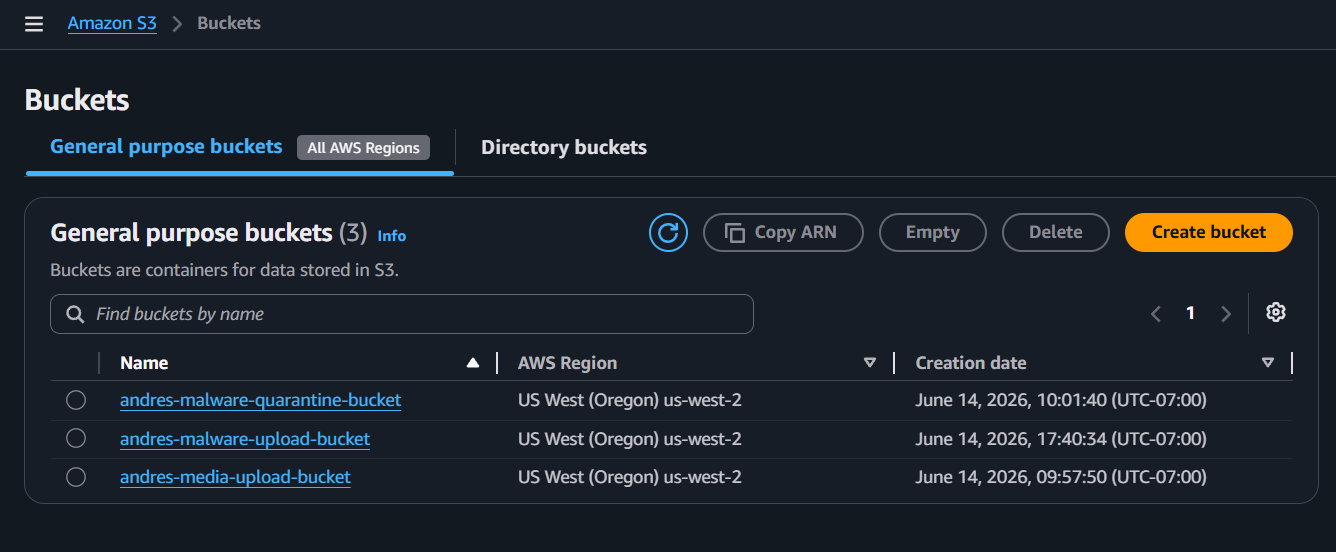Open the Info link beside bucket count
This screenshot has width=1336, height=552.
click(x=392, y=236)
